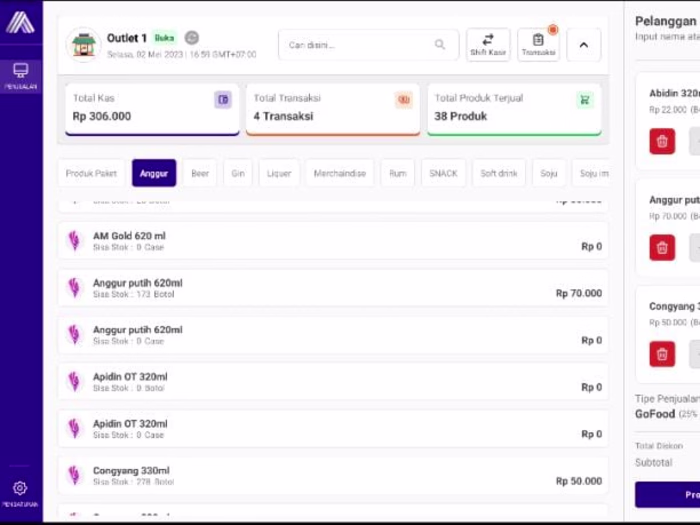This screenshot has width=700, height=525.
Task: Select the Soft drink category tab
Action: click(499, 173)
